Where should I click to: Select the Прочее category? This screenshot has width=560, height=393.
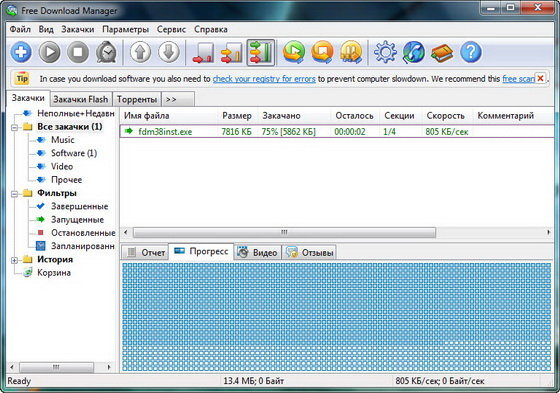tap(66, 180)
